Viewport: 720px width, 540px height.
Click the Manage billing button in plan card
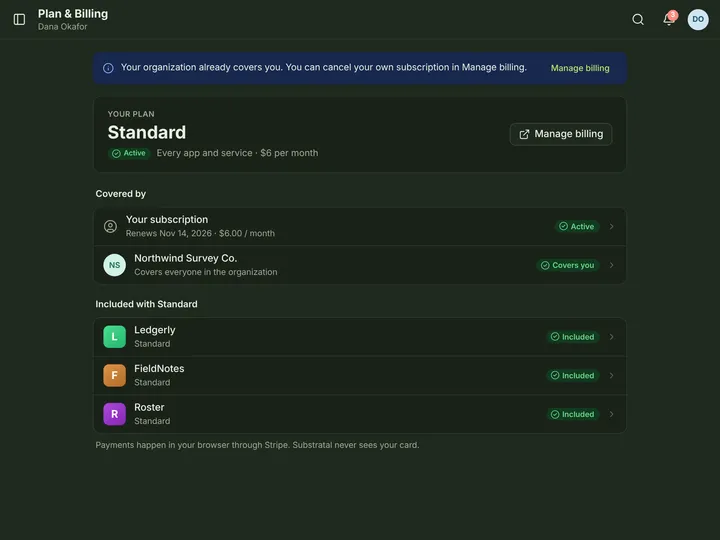click(561, 134)
